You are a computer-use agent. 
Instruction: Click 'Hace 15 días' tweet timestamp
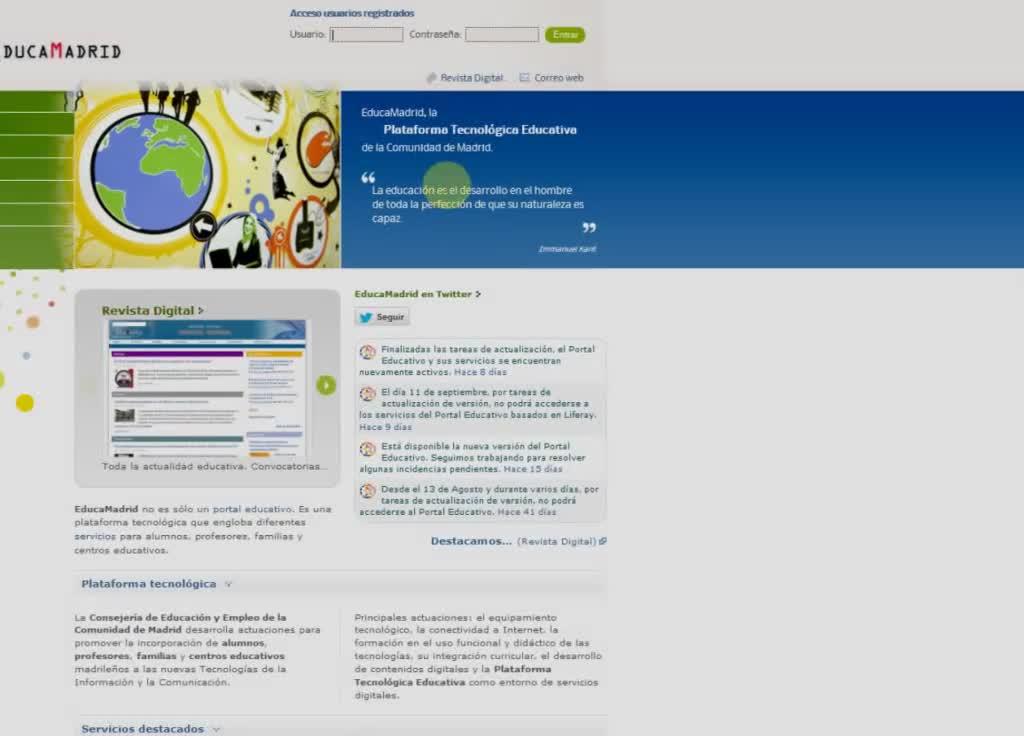click(x=533, y=470)
